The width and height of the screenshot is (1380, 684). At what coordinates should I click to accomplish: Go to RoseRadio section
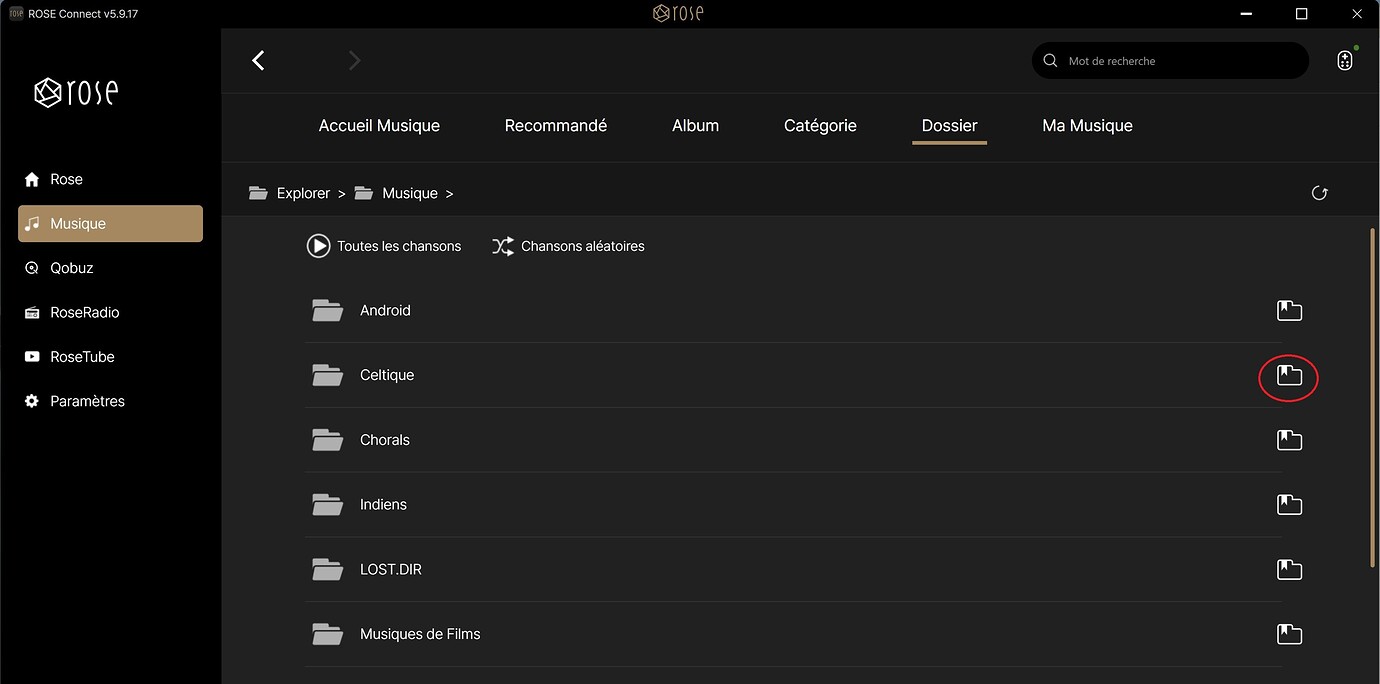pos(84,312)
